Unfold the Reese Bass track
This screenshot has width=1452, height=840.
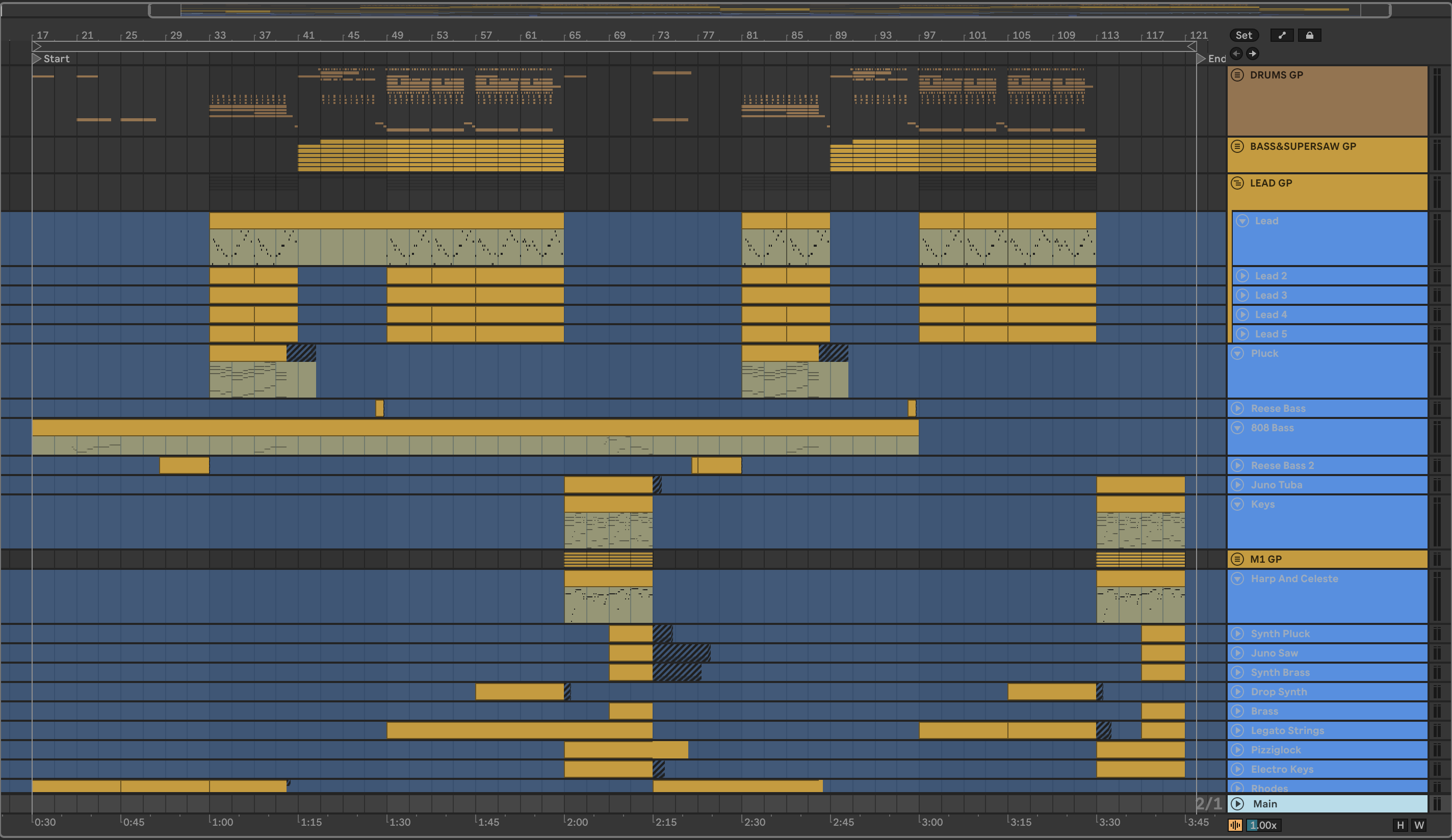click(x=1238, y=408)
